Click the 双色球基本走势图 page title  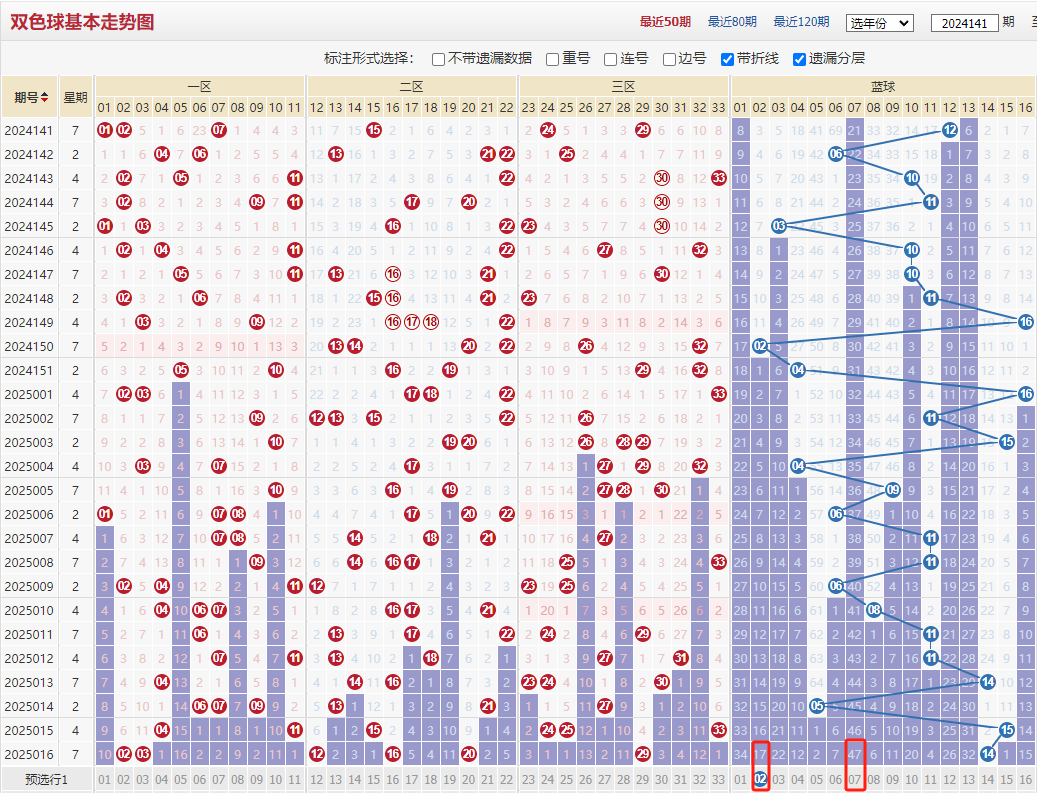(x=82, y=22)
